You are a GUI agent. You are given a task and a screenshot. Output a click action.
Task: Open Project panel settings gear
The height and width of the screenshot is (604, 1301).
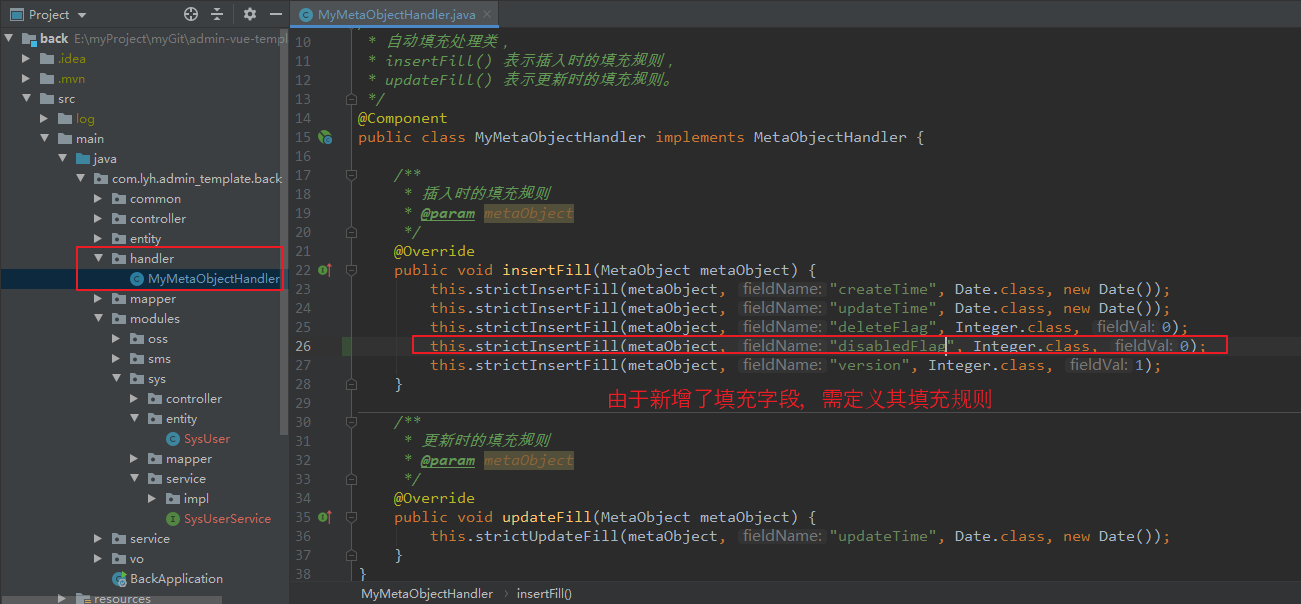(250, 14)
